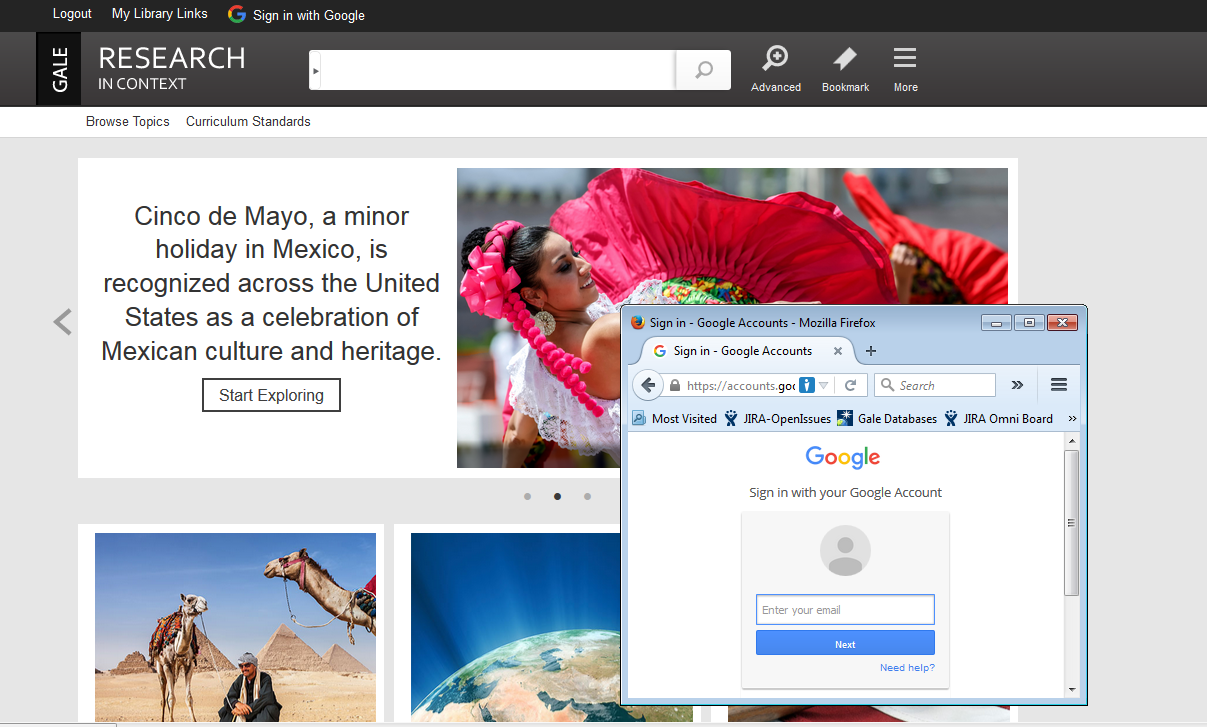
Task: Open the Earth from space thumbnail
Action: pos(515,627)
